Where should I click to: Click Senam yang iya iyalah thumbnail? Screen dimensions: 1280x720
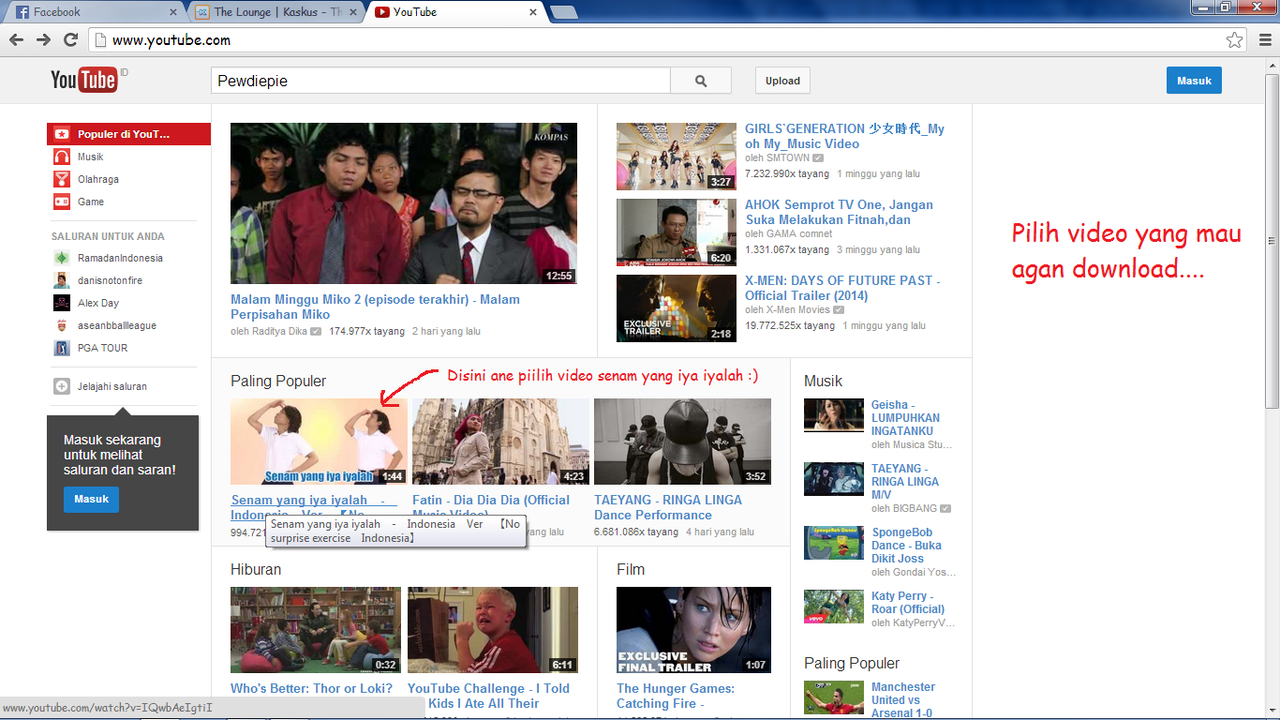pos(319,442)
